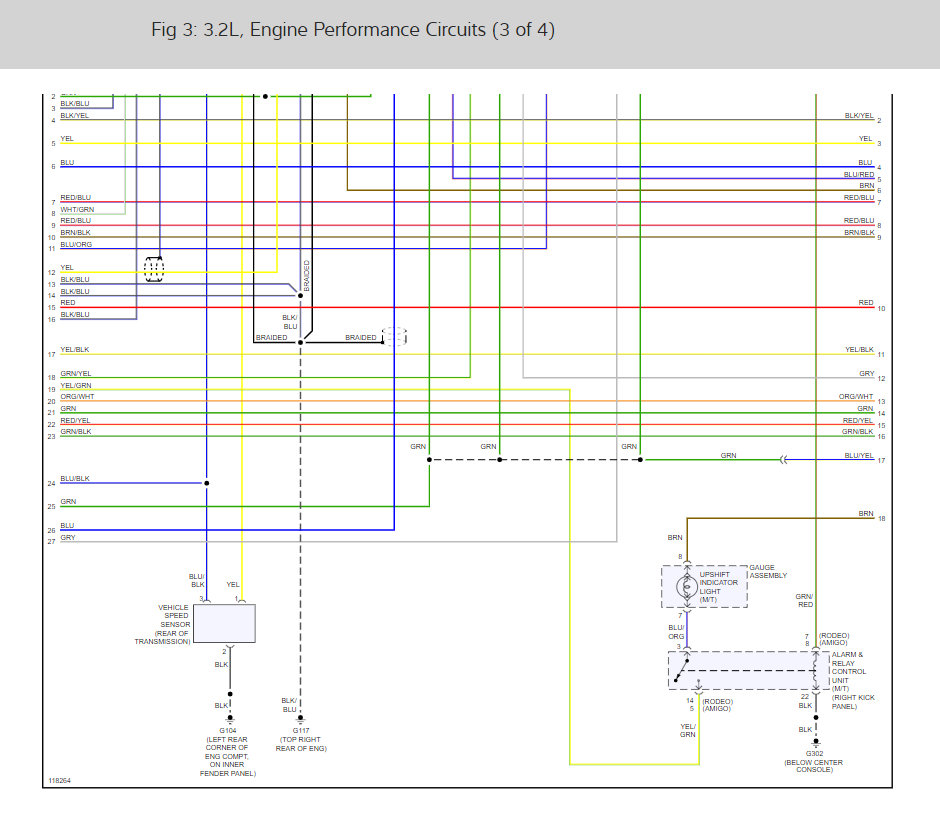This screenshot has height=815, width=940.
Task: Click the ground symbol above G104
Action: pyautogui.click(x=230, y=720)
